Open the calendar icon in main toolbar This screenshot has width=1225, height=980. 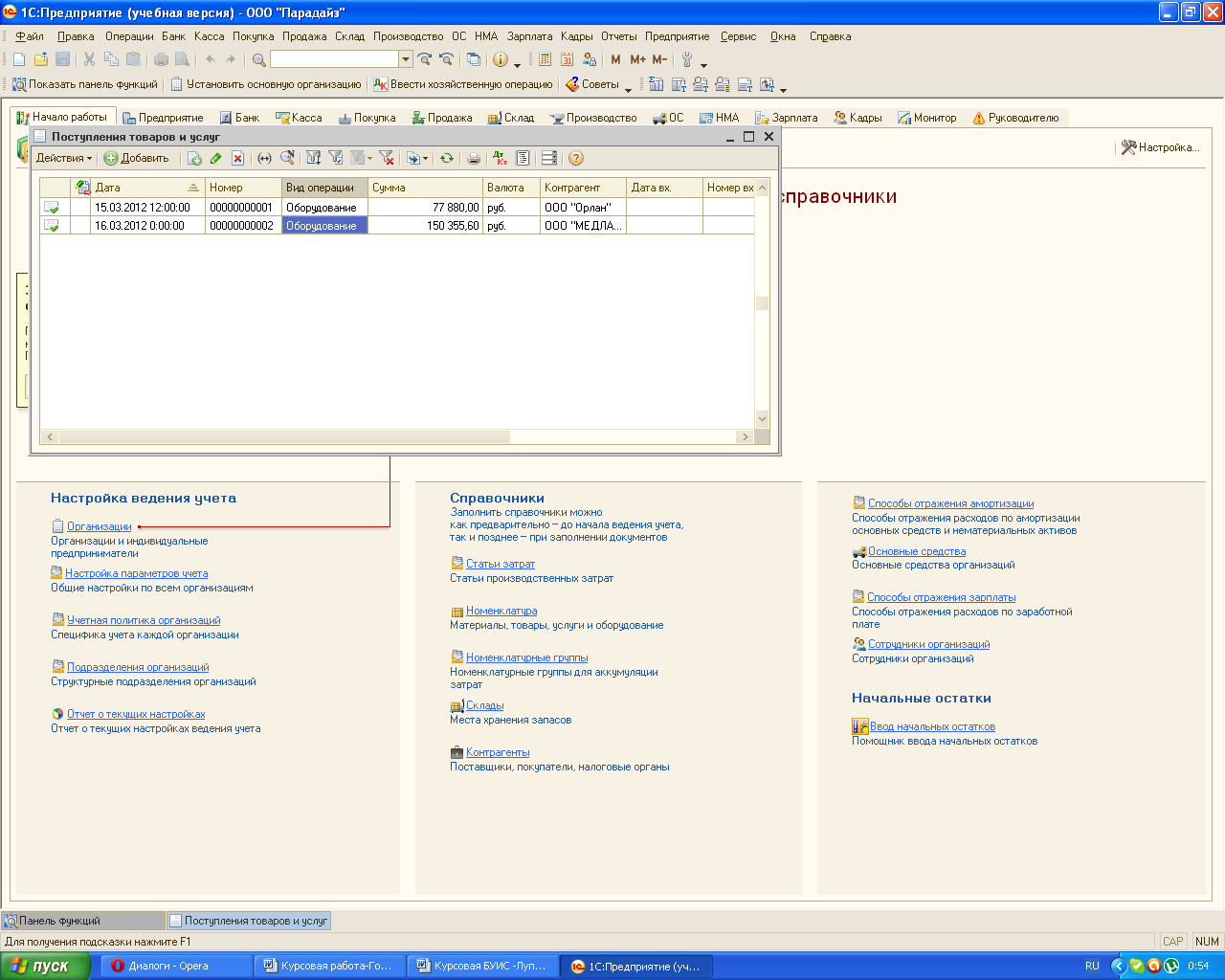pyautogui.click(x=567, y=59)
